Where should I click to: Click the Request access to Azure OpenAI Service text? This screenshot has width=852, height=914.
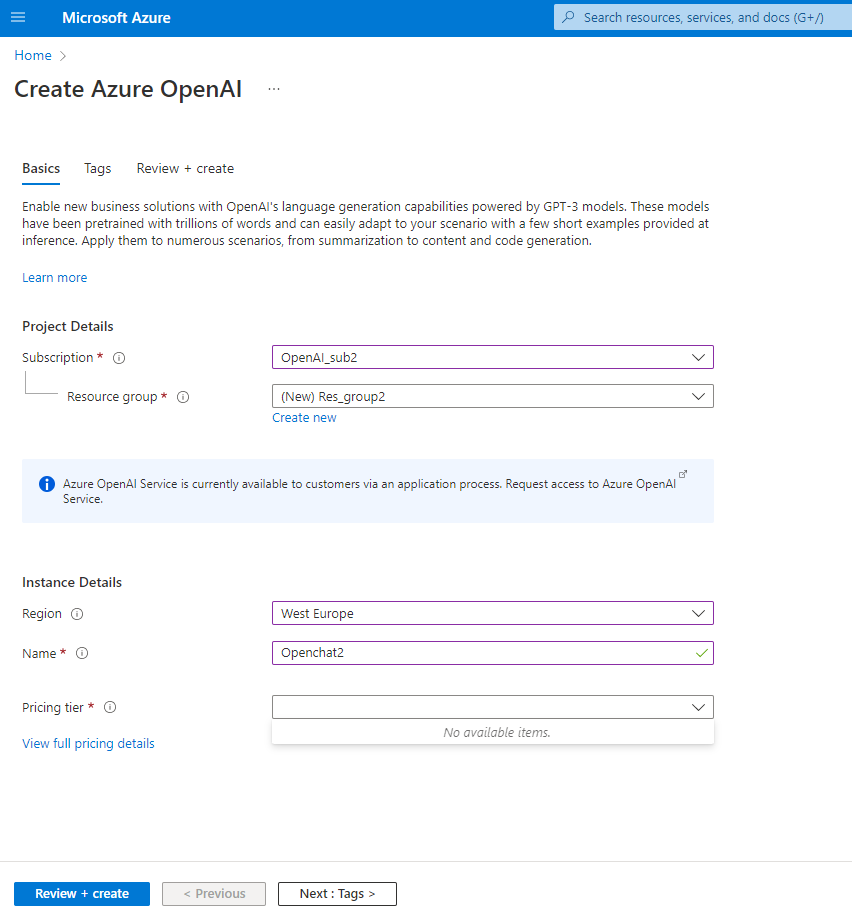[x=590, y=484]
